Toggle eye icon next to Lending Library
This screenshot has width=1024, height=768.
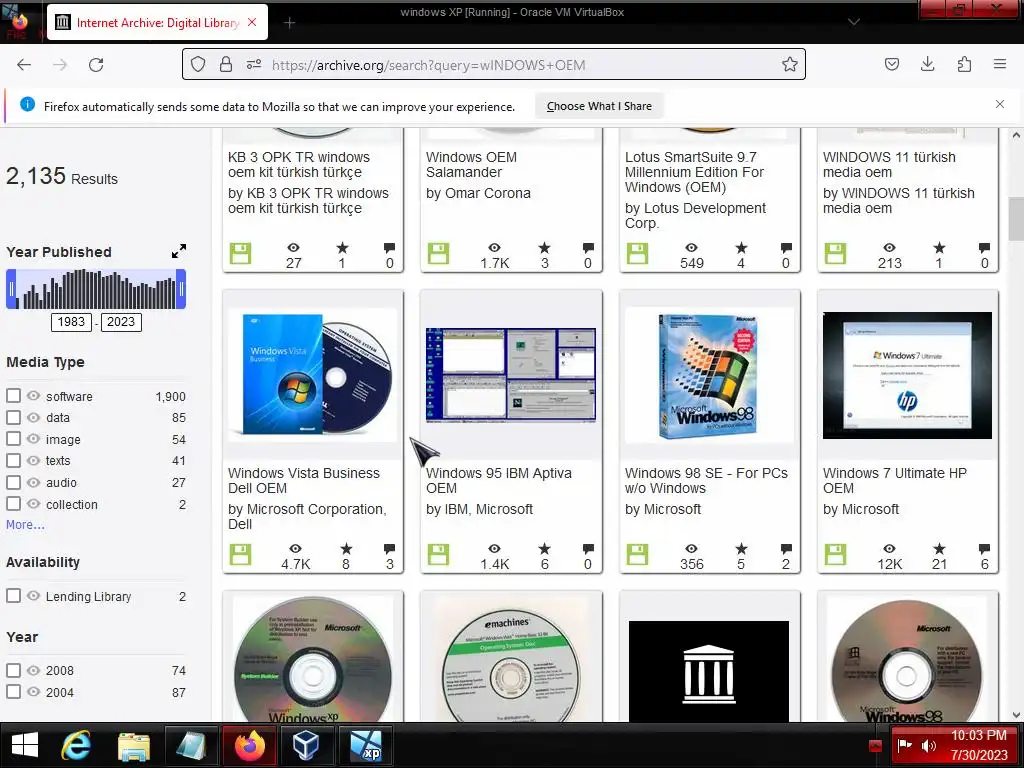[33, 596]
